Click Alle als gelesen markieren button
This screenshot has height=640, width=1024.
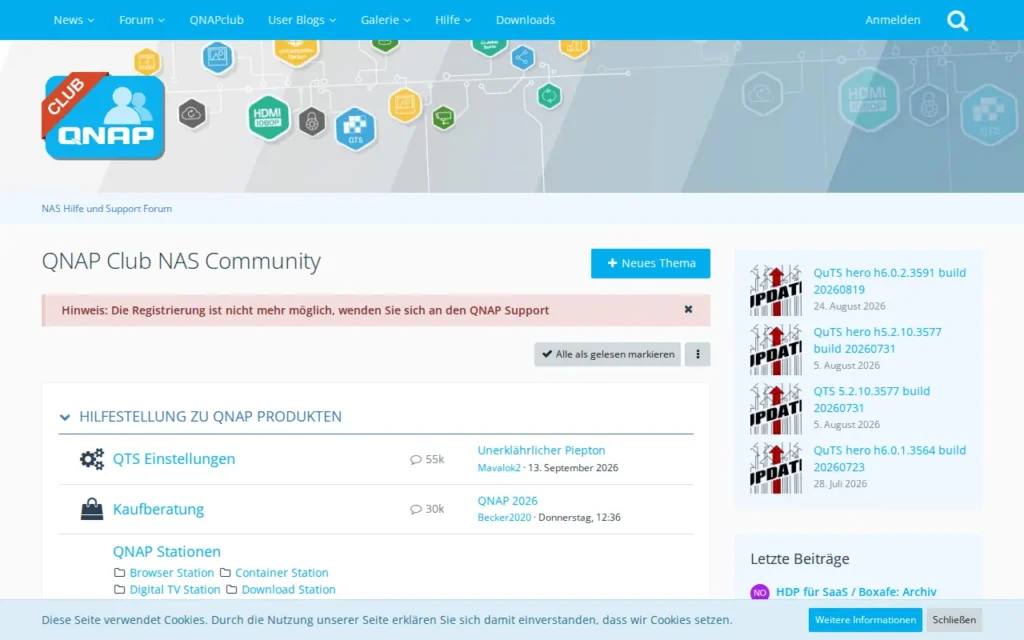click(x=607, y=354)
